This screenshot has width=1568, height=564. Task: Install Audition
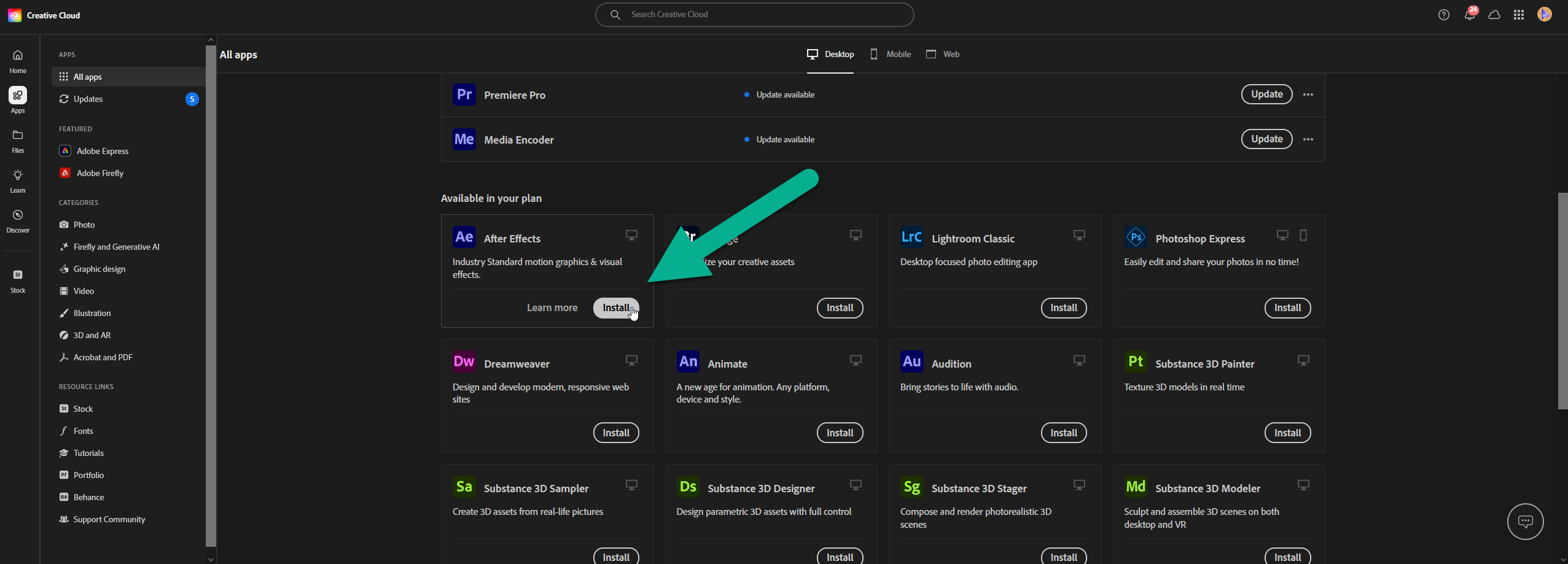[1064, 433]
